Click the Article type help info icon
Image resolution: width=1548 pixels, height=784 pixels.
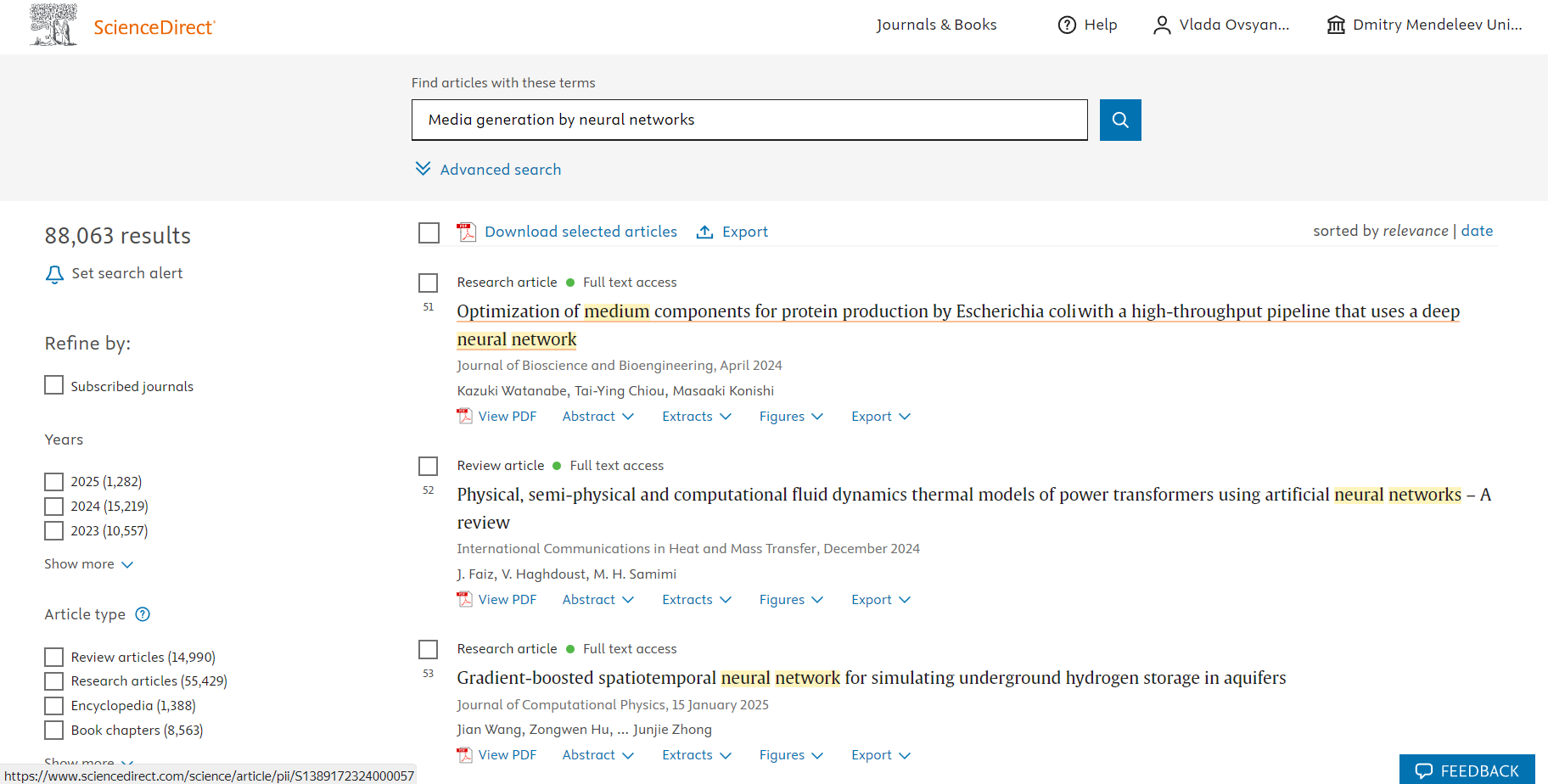(x=143, y=614)
